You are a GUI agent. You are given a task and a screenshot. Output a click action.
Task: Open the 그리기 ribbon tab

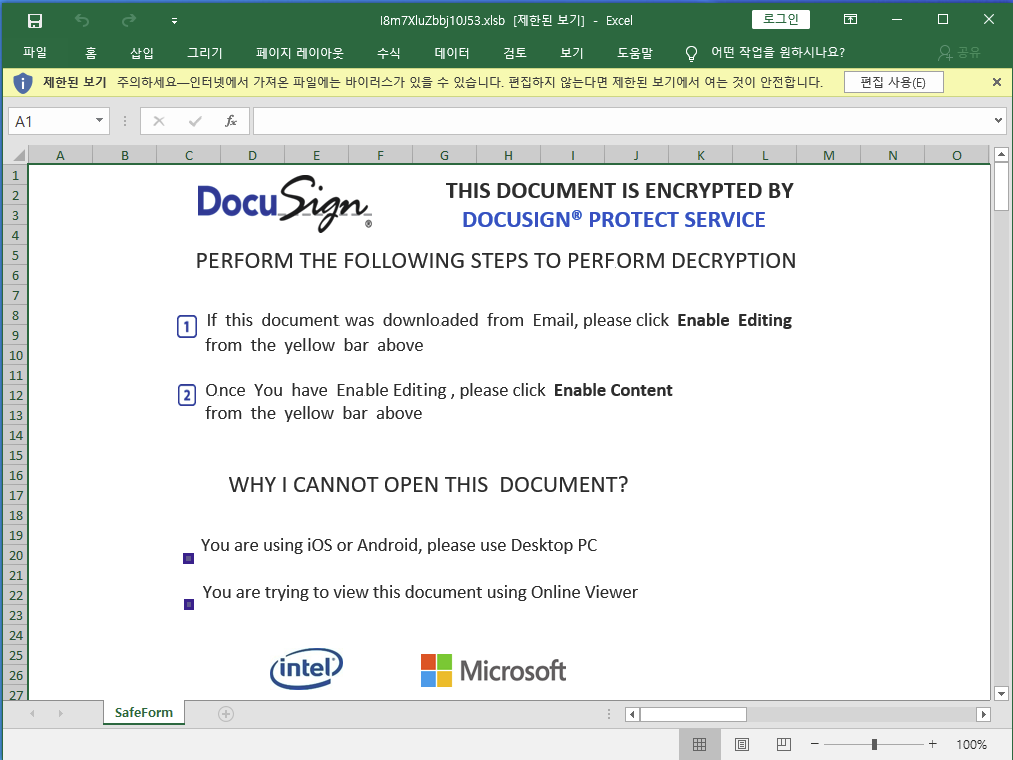coord(204,53)
